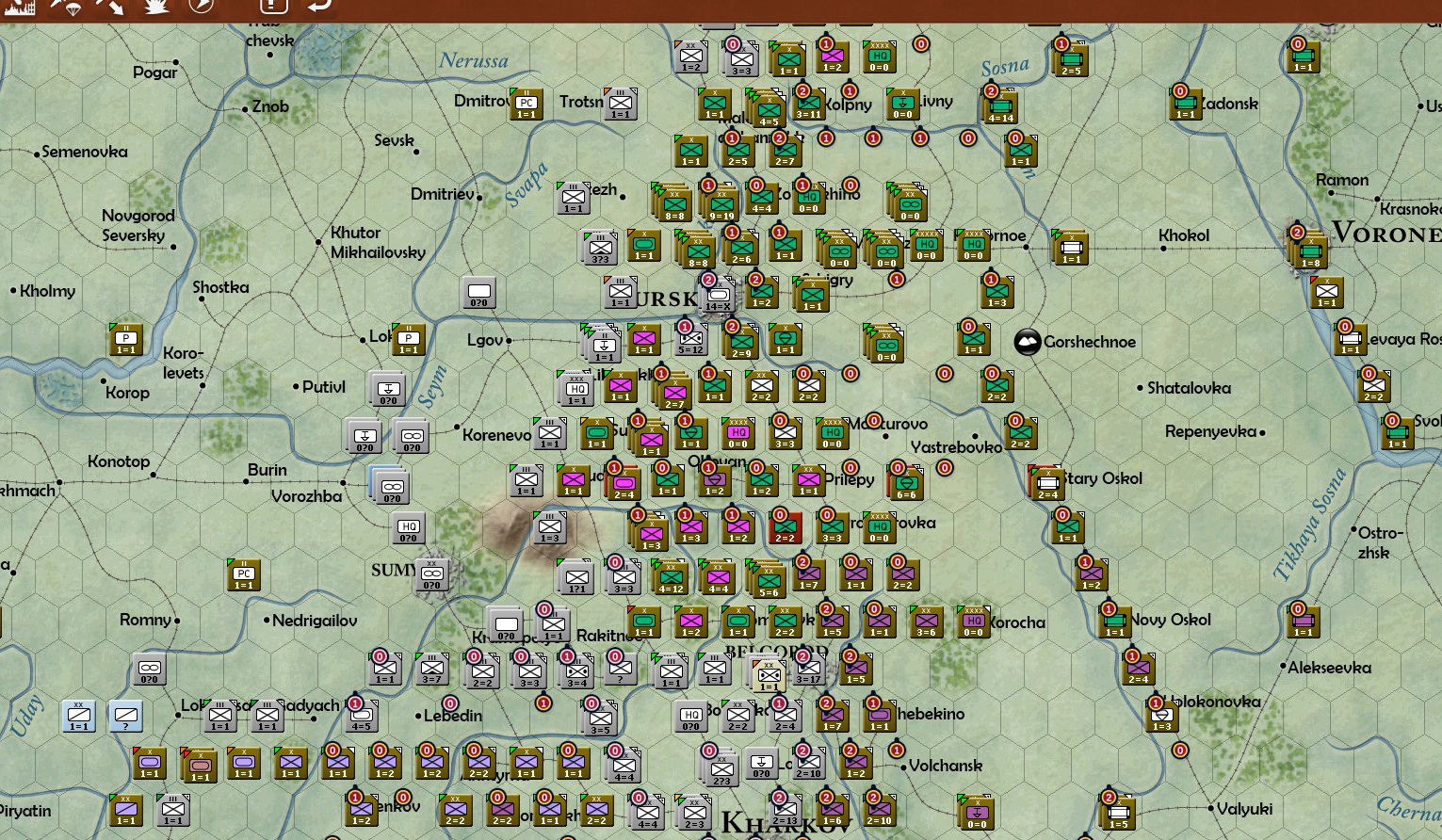This screenshot has height=840, width=1442.
Task: Click the Putivl town label
Action: click(x=324, y=387)
